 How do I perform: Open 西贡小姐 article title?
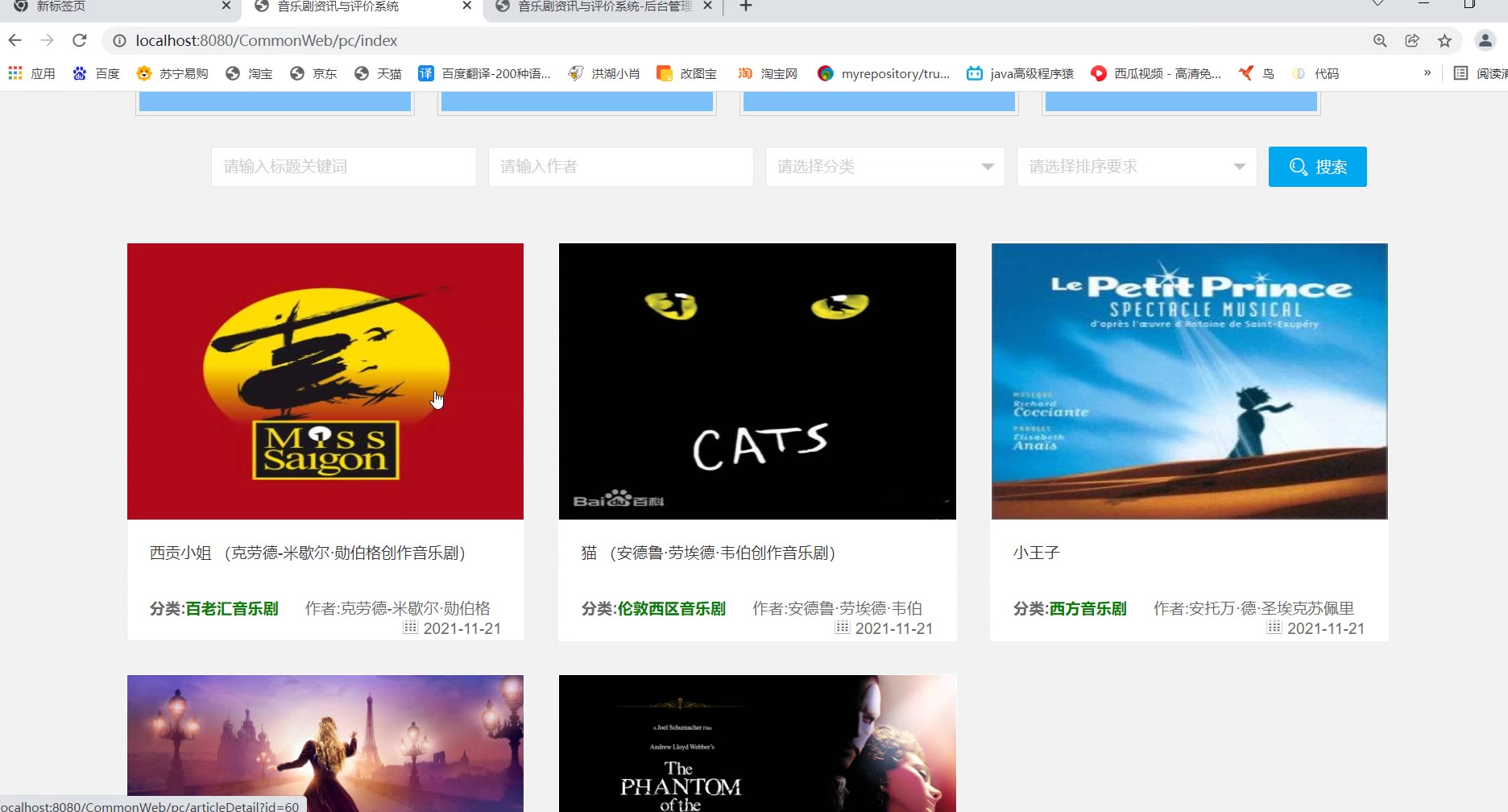click(x=309, y=553)
